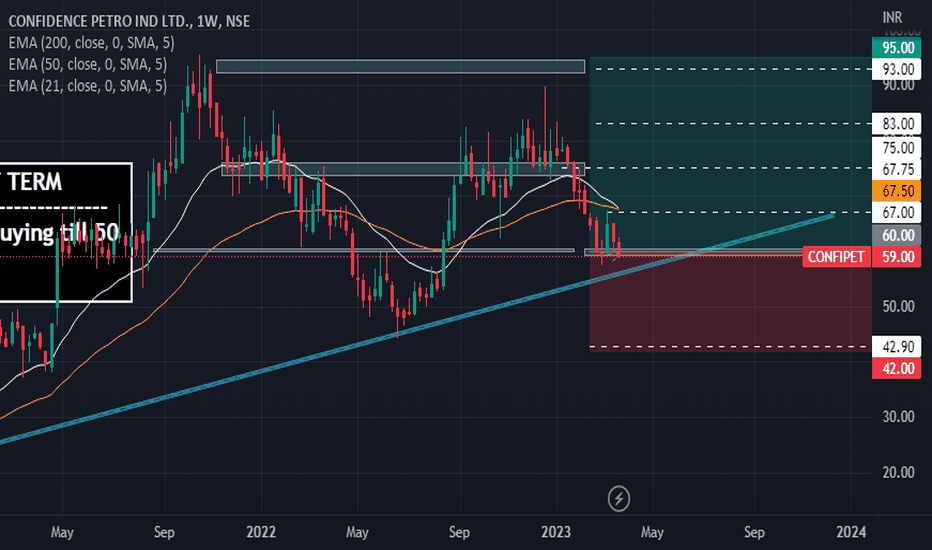
Task: Click the CONFIPET price line label
Action: [836, 257]
